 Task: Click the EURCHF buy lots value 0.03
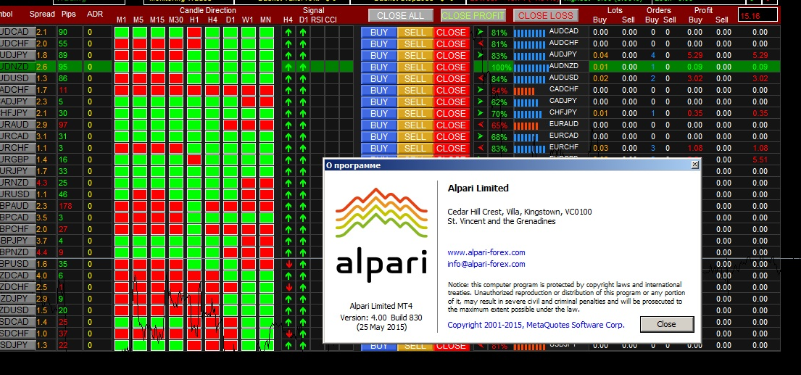click(601, 148)
